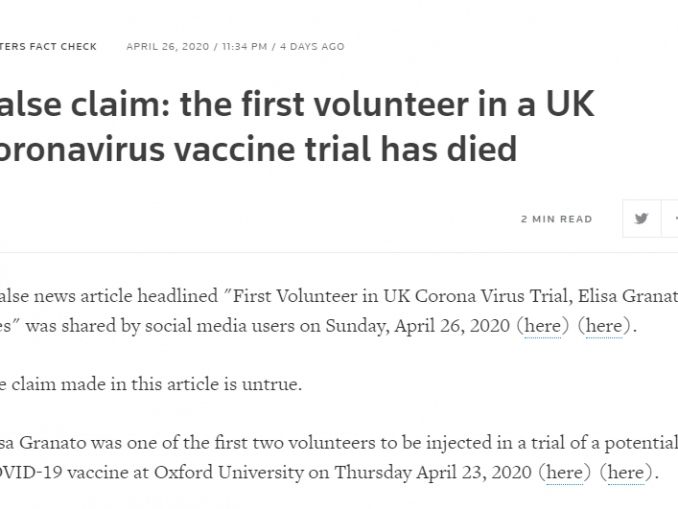
Task: Open the last 'here' link in Oxford paragraph
Action: tap(626, 472)
